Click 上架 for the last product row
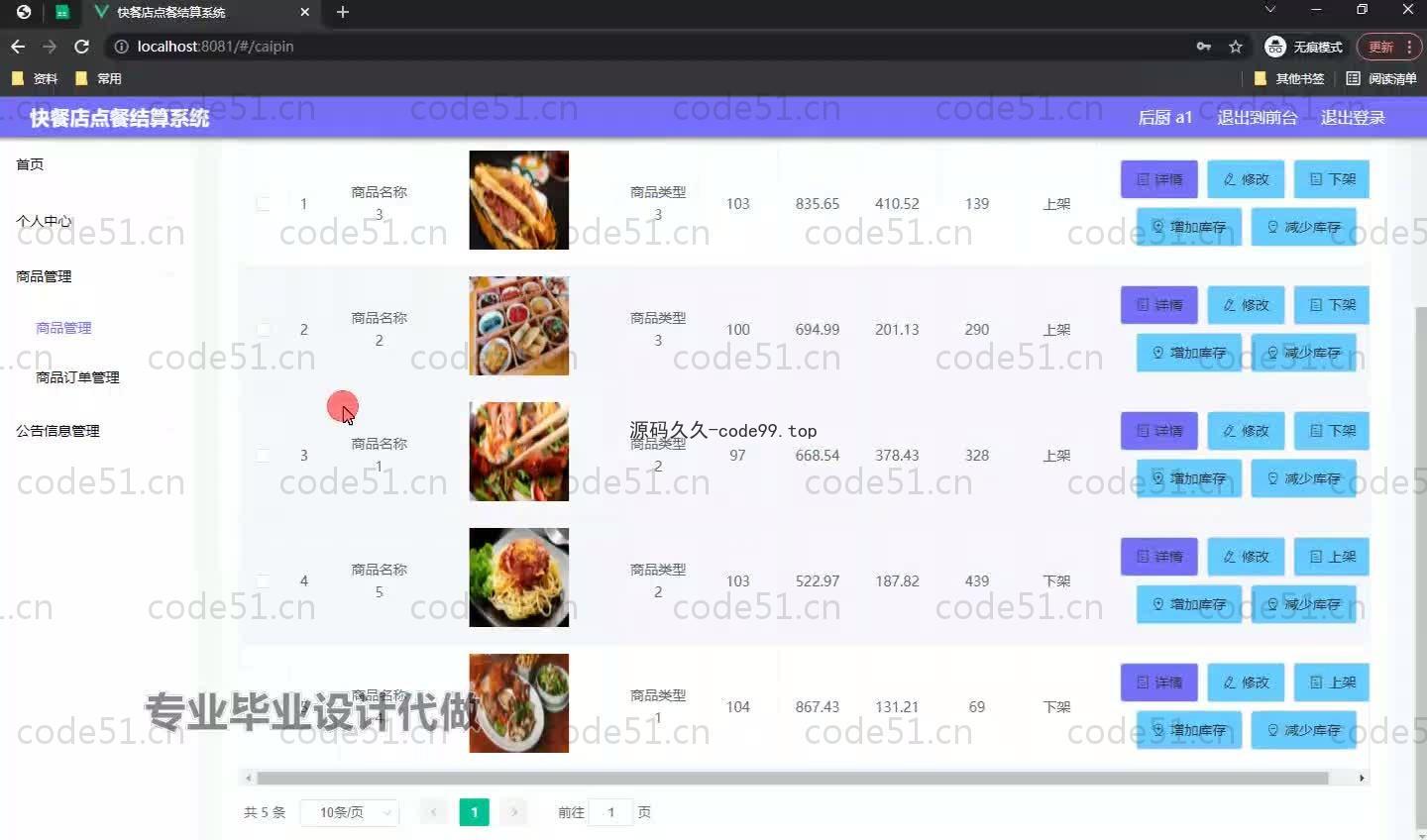This screenshot has height=840, width=1427. tap(1333, 682)
